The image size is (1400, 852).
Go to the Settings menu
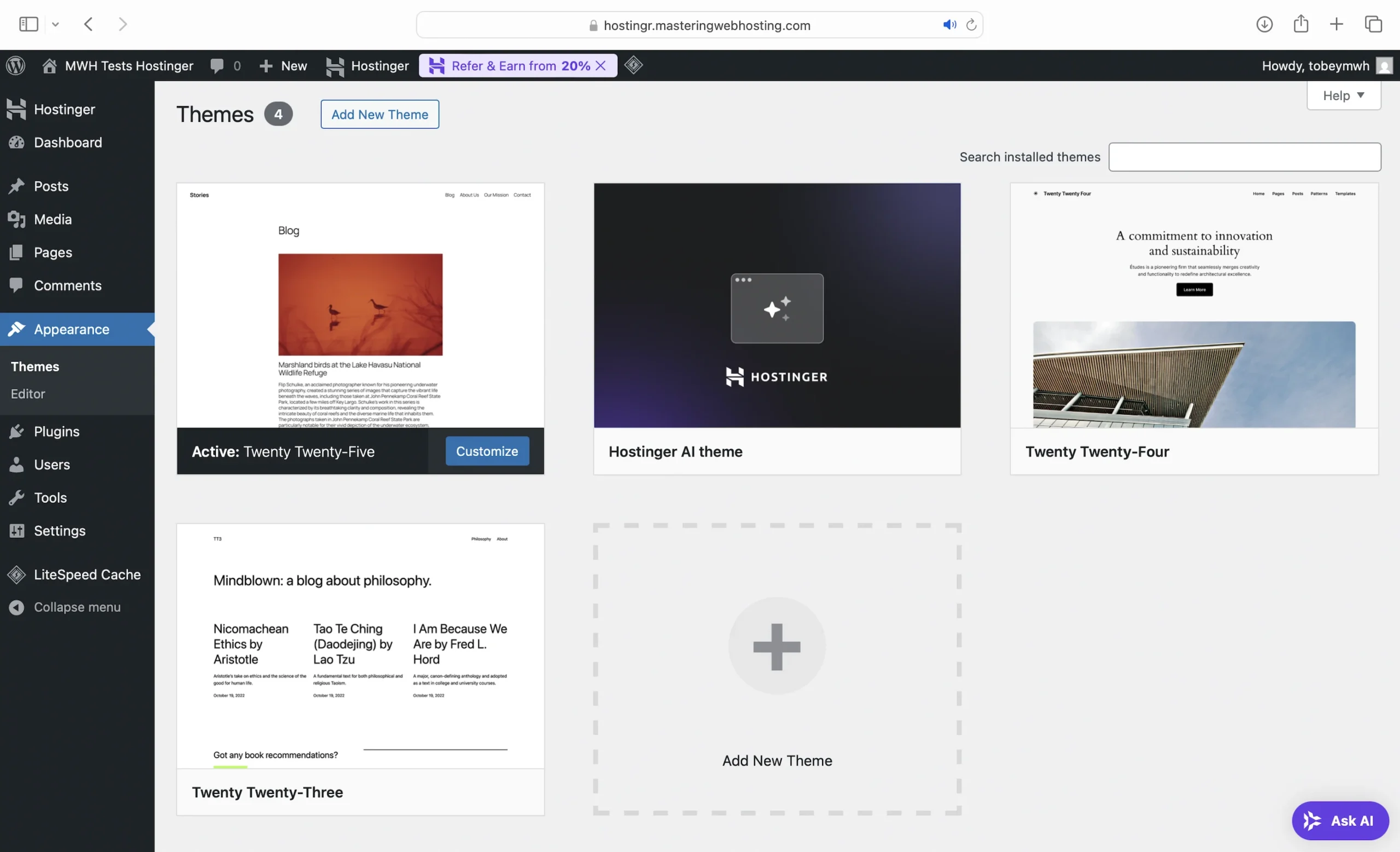pyautogui.click(x=59, y=530)
